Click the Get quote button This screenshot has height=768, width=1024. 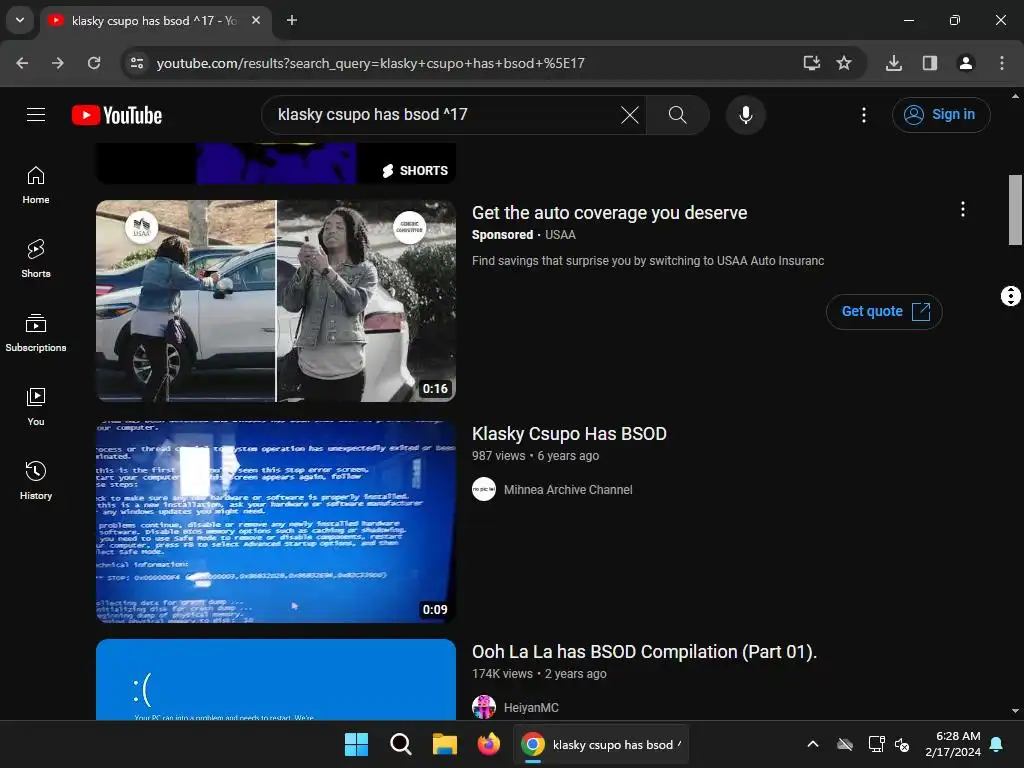[x=884, y=312]
